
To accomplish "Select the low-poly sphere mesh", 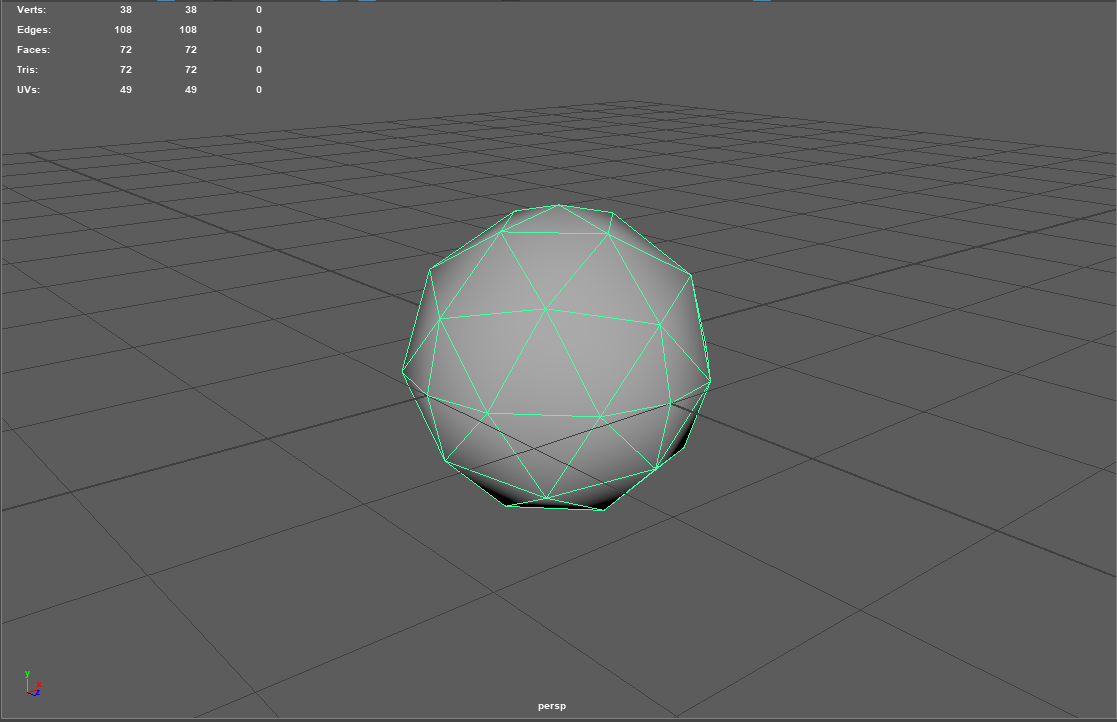I will 556,356.
